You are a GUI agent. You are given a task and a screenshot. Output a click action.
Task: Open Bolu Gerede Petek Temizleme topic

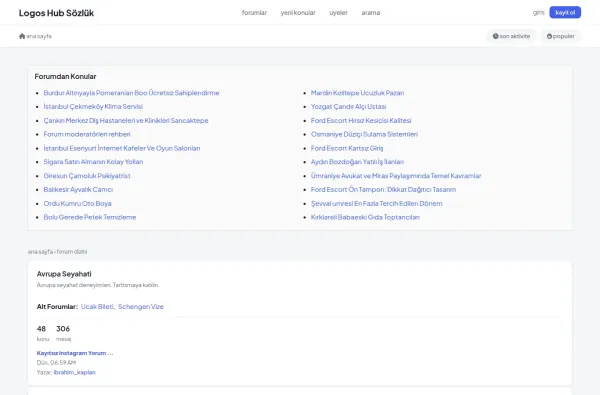[x=90, y=217]
